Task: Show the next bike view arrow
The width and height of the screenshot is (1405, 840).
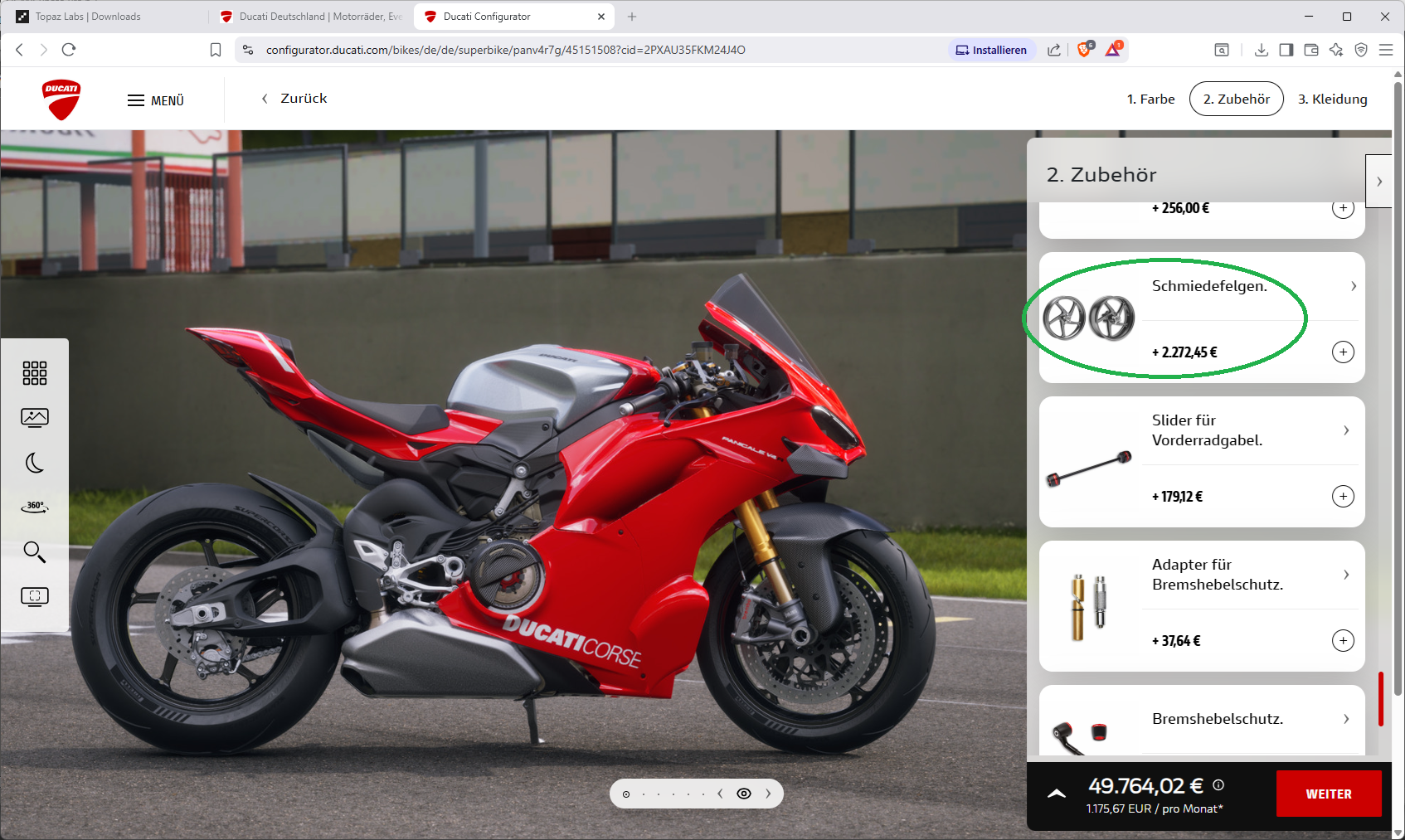Action: 768,794
